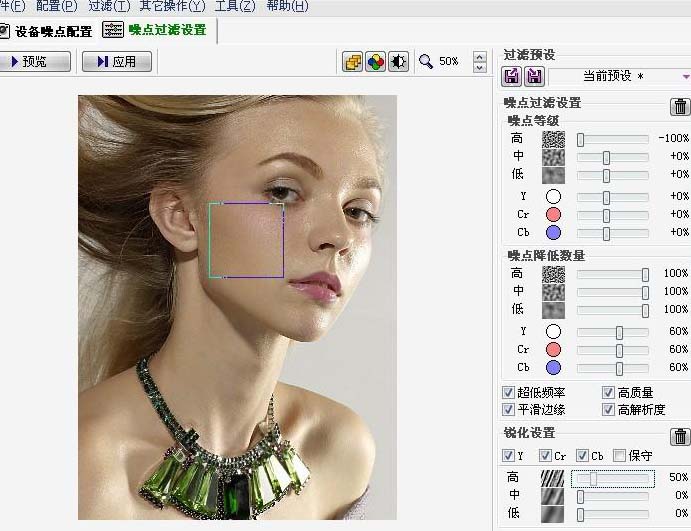
Task: Reset sharpening settings with trash icon
Action: tap(680, 436)
